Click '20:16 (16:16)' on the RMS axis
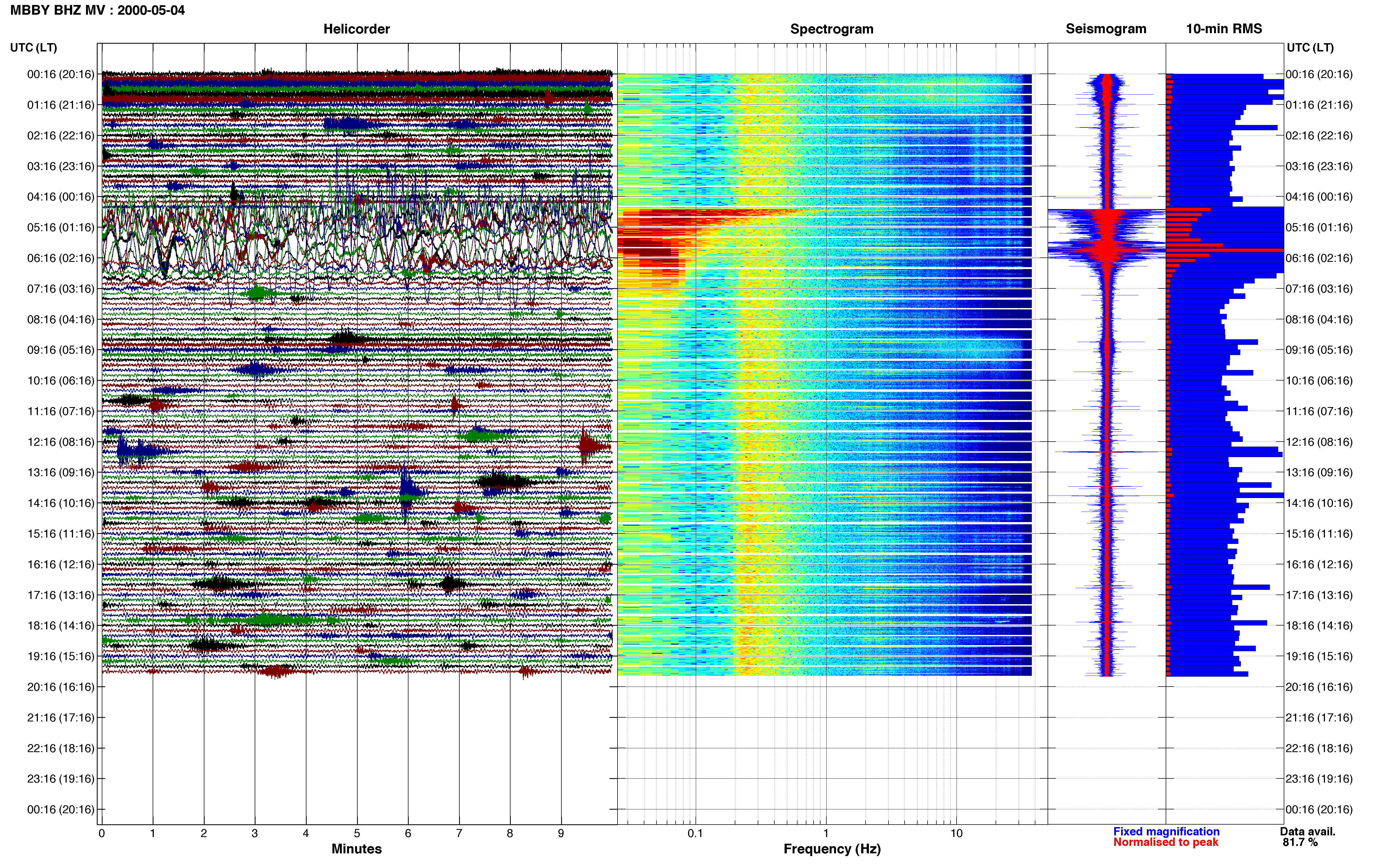This screenshot has height=868, width=1388. pyautogui.click(x=1319, y=687)
